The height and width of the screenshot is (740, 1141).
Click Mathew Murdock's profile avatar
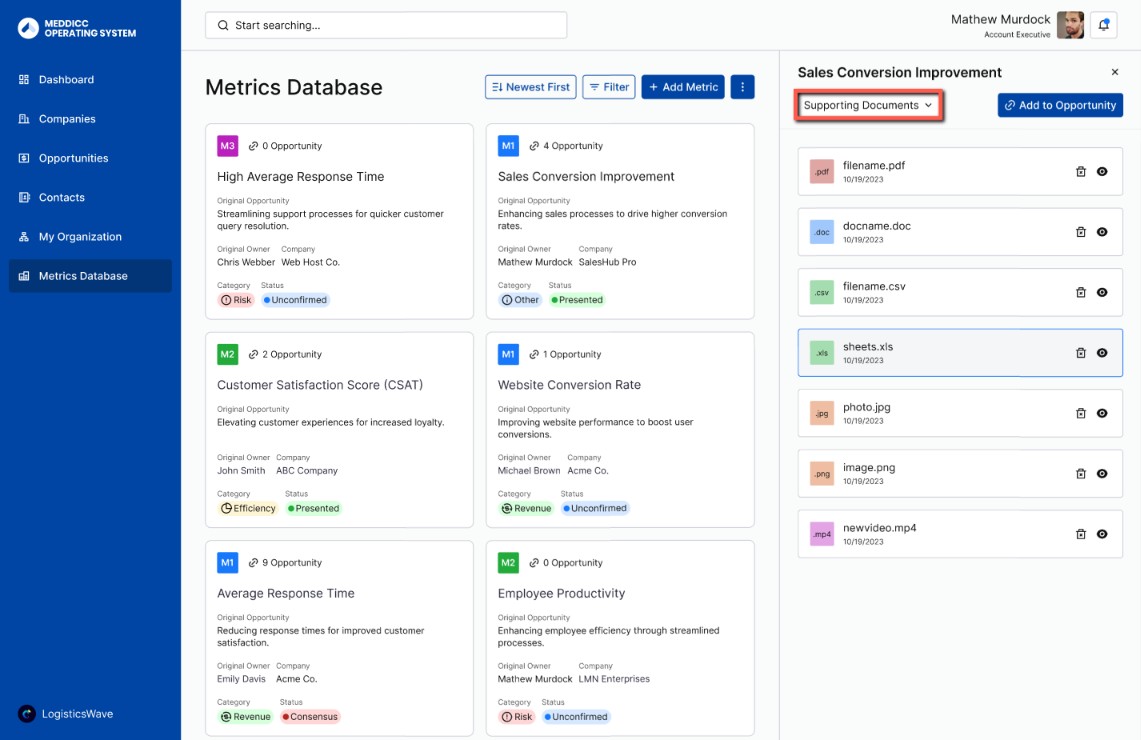click(x=1070, y=26)
